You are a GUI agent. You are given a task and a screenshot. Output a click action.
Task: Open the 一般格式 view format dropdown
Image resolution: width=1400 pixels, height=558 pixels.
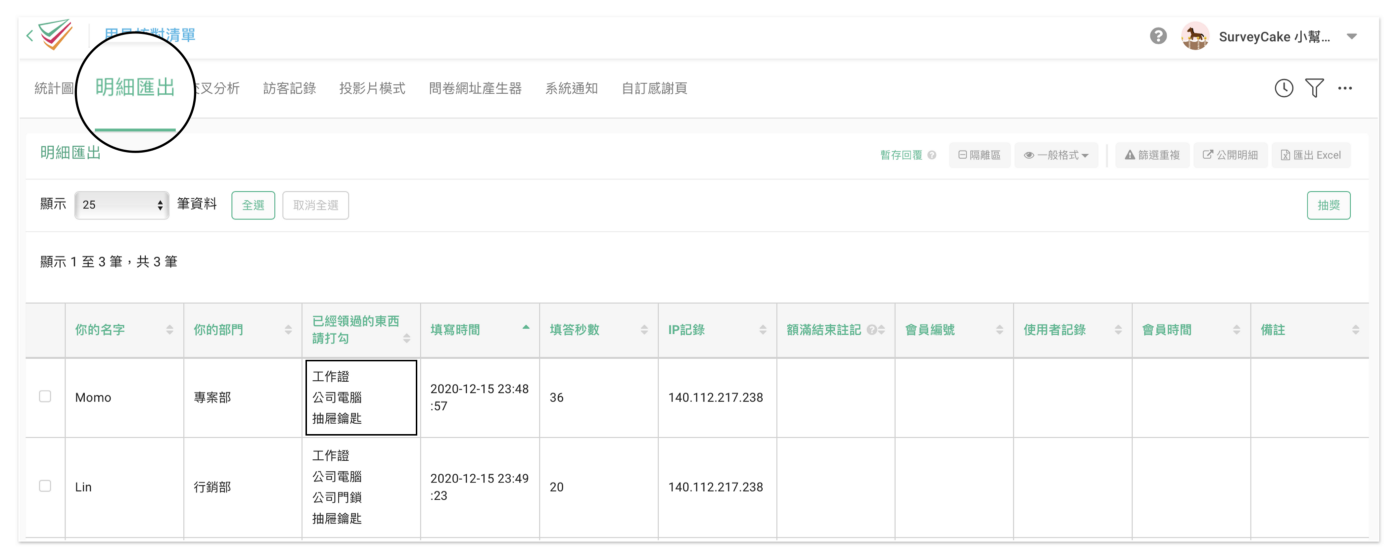click(x=1056, y=155)
